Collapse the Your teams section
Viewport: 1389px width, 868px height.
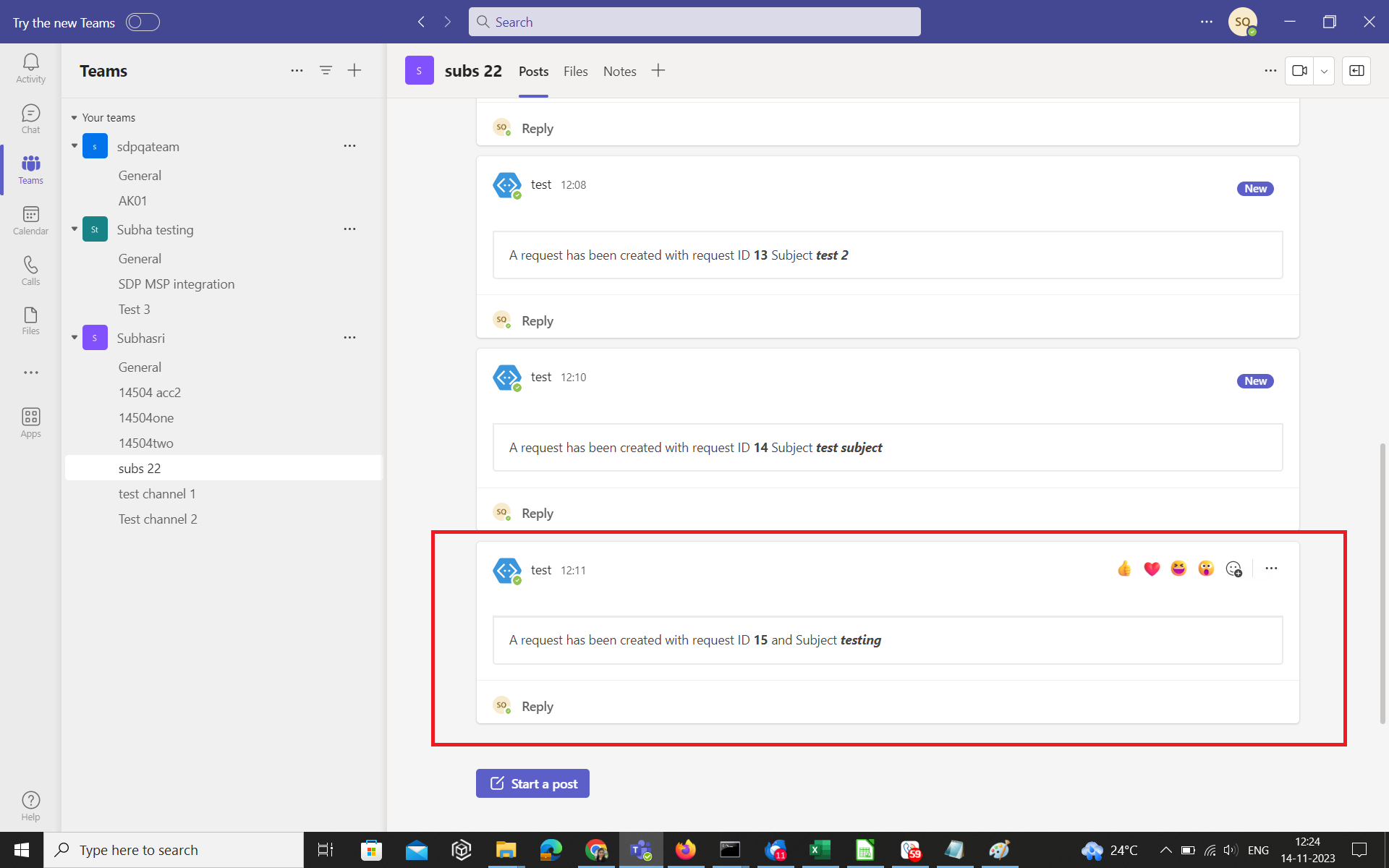click(x=74, y=118)
